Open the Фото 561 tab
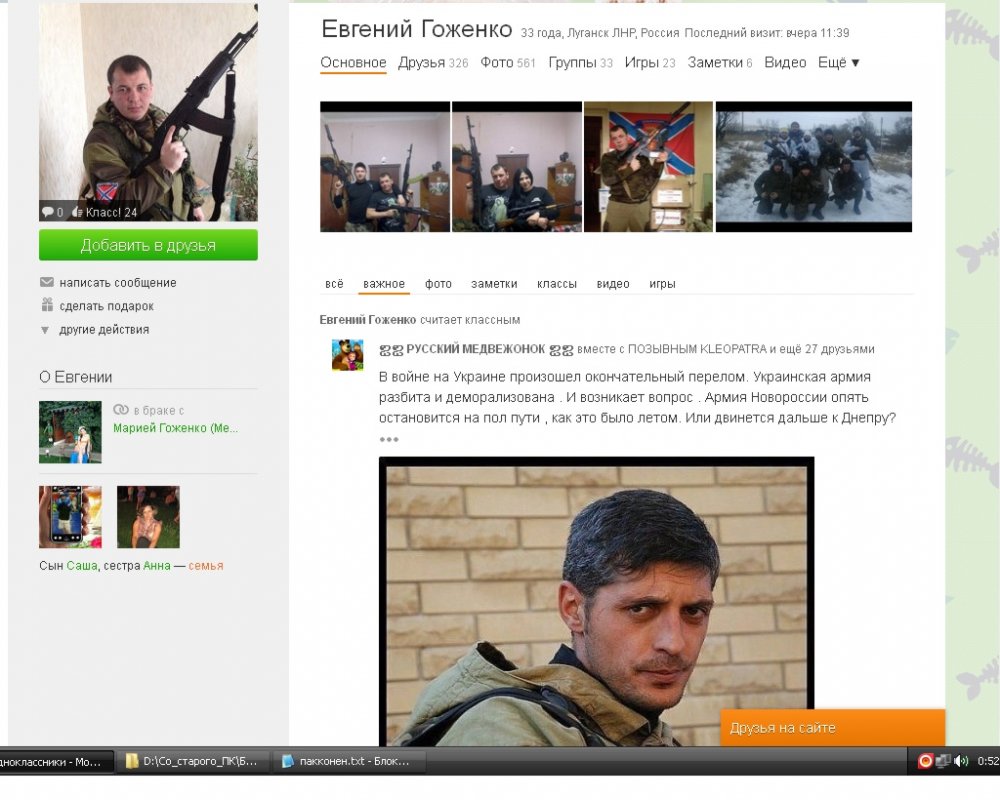 click(x=508, y=63)
